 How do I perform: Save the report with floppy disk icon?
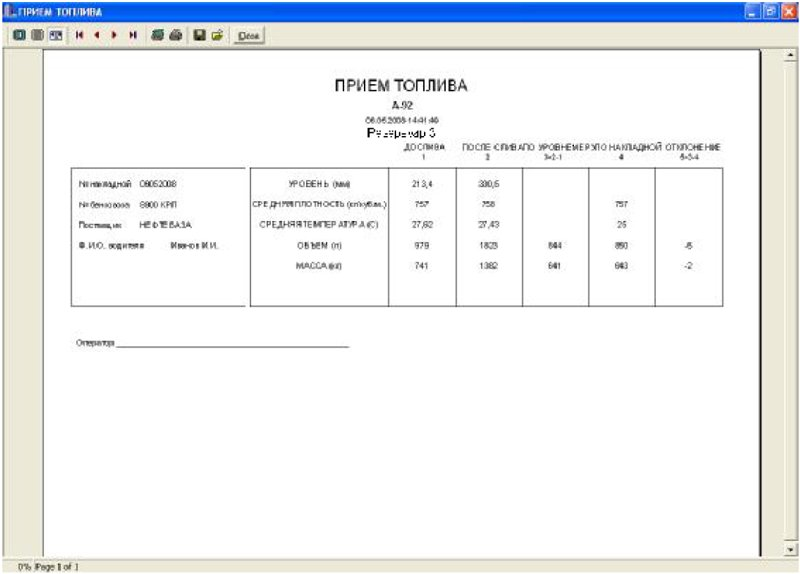point(199,35)
